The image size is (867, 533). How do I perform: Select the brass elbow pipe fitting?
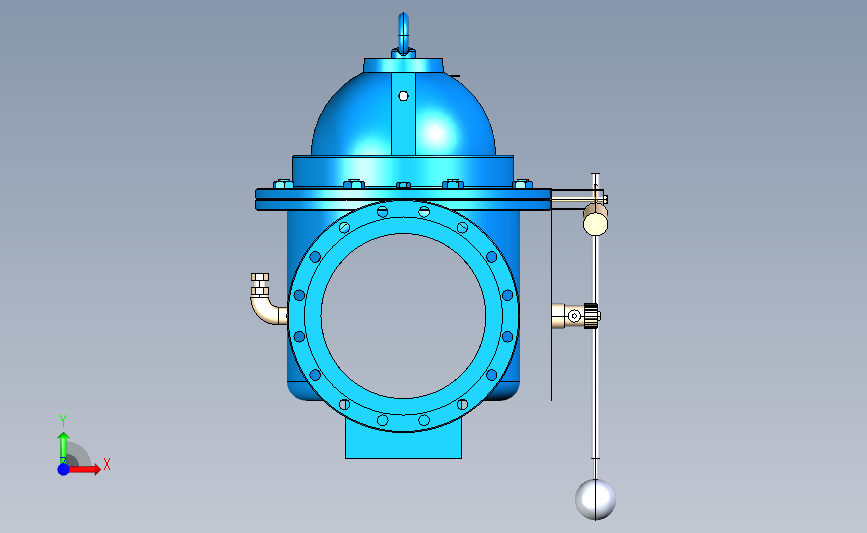click(x=267, y=301)
